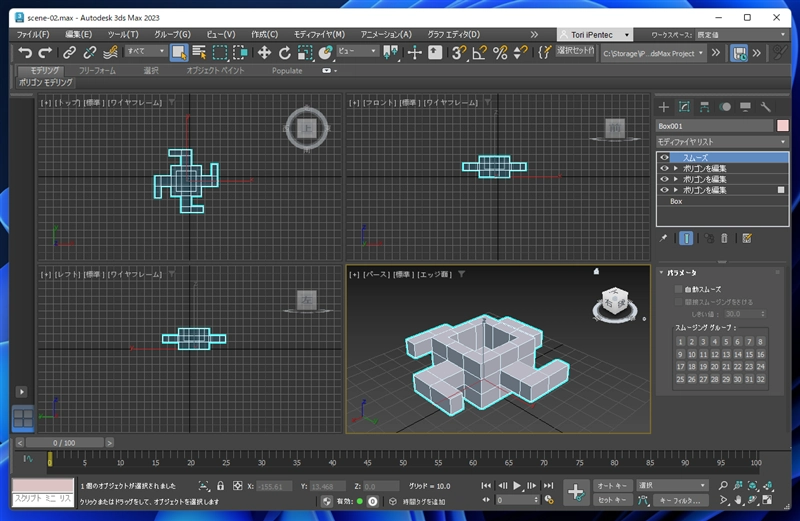
Task: Toggle Show End Result button
Action: [x=686, y=238]
